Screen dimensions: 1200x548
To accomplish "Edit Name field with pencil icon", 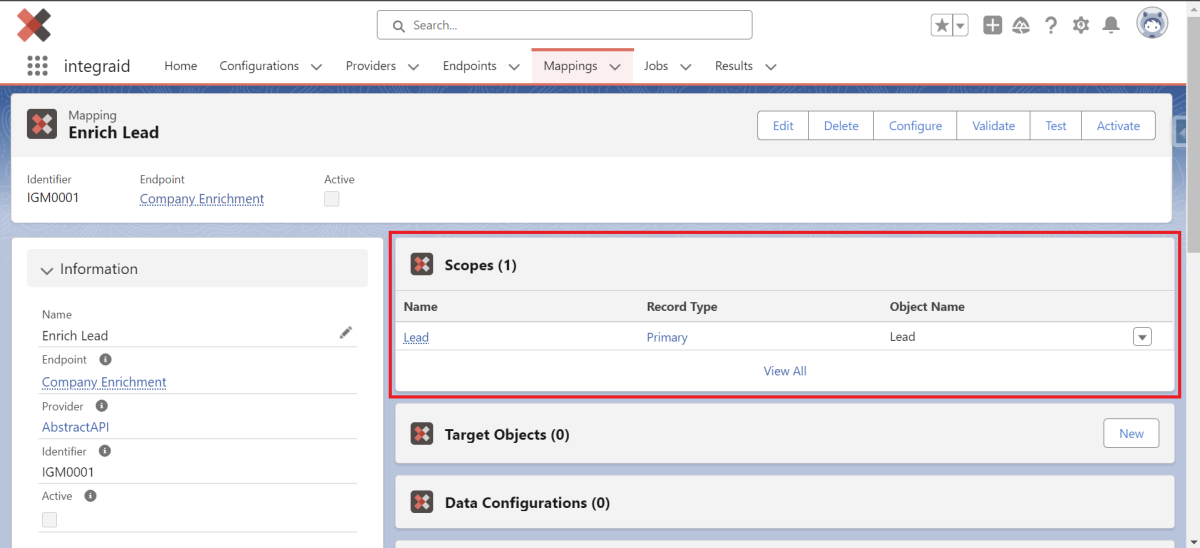I will coord(346,333).
